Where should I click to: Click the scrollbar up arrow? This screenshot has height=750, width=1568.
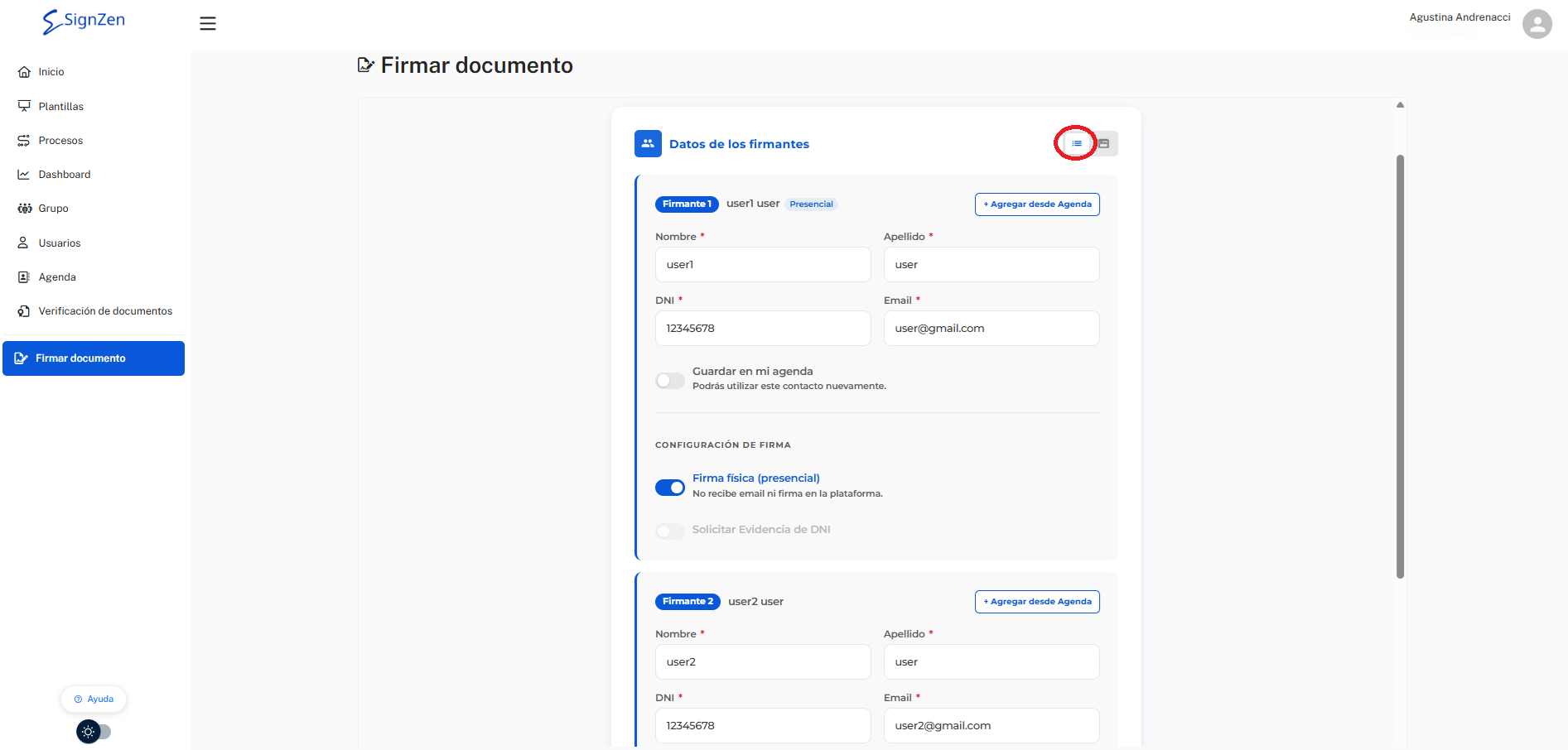click(x=1400, y=105)
